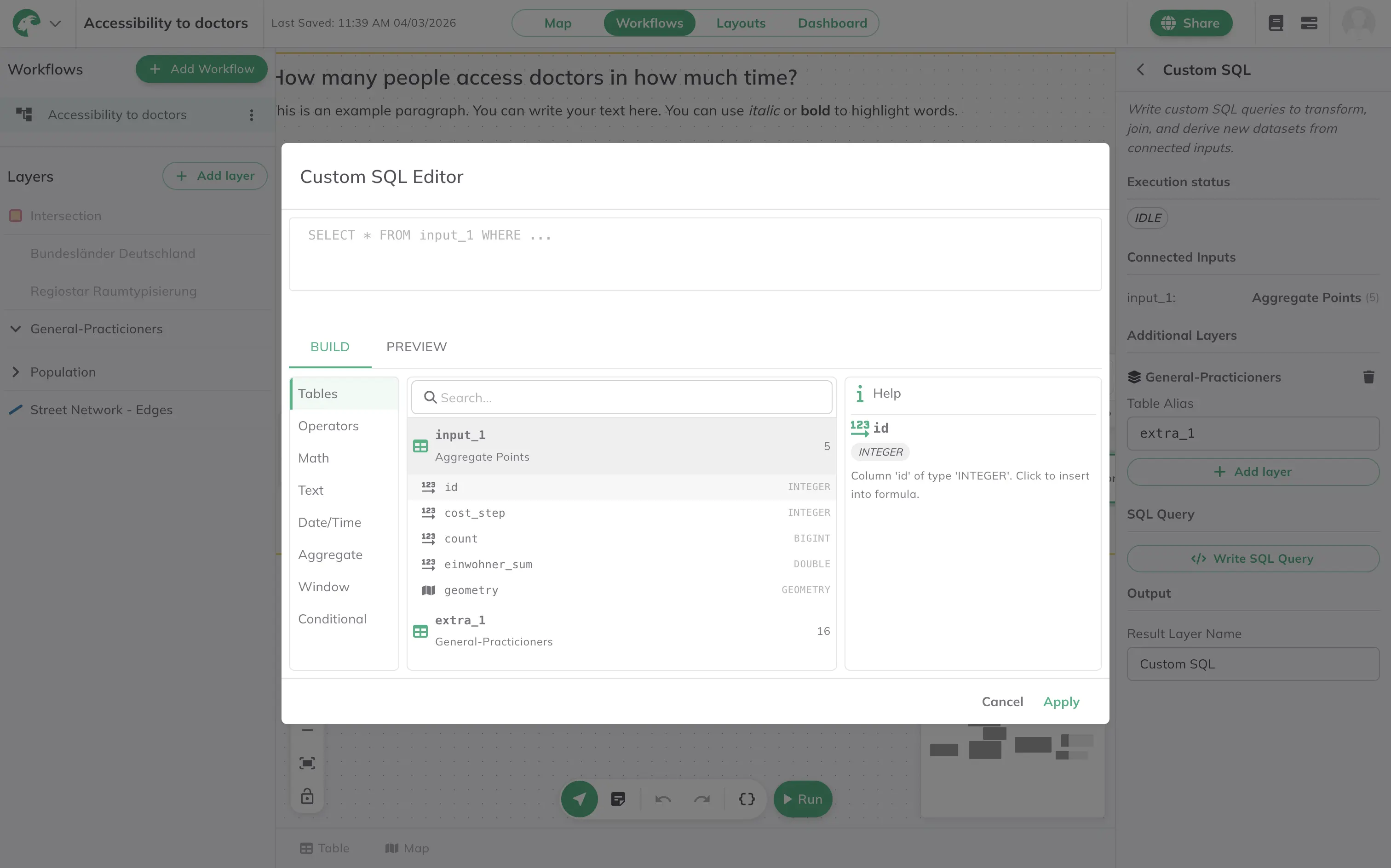1391x868 pixels.
Task: Click the undo arrow in the toolbar
Action: point(663,799)
